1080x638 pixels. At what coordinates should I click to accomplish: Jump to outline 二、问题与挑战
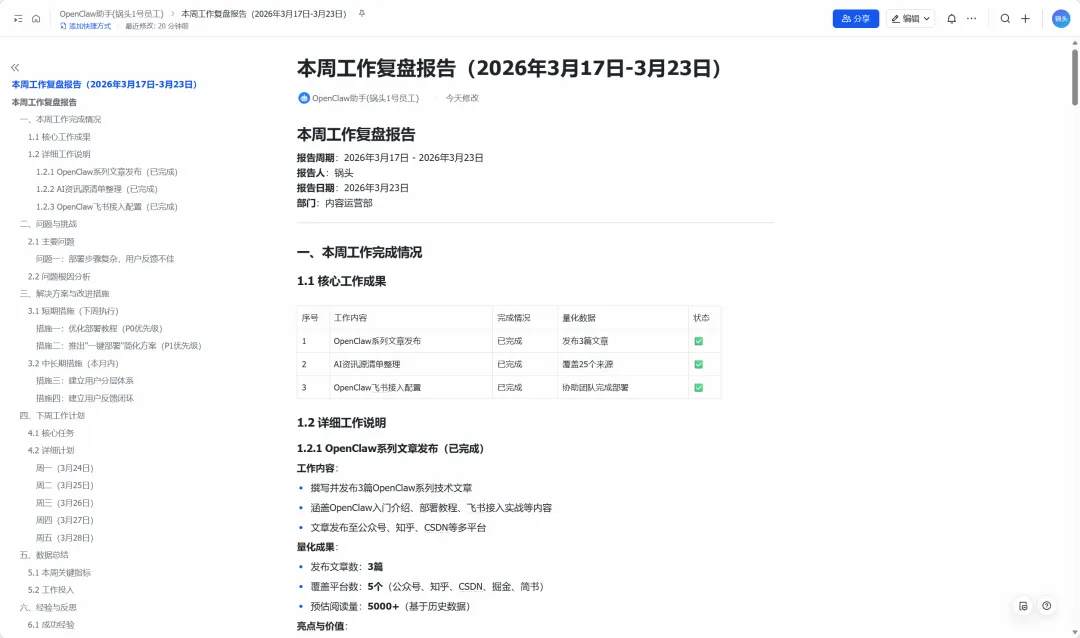[x=48, y=224]
